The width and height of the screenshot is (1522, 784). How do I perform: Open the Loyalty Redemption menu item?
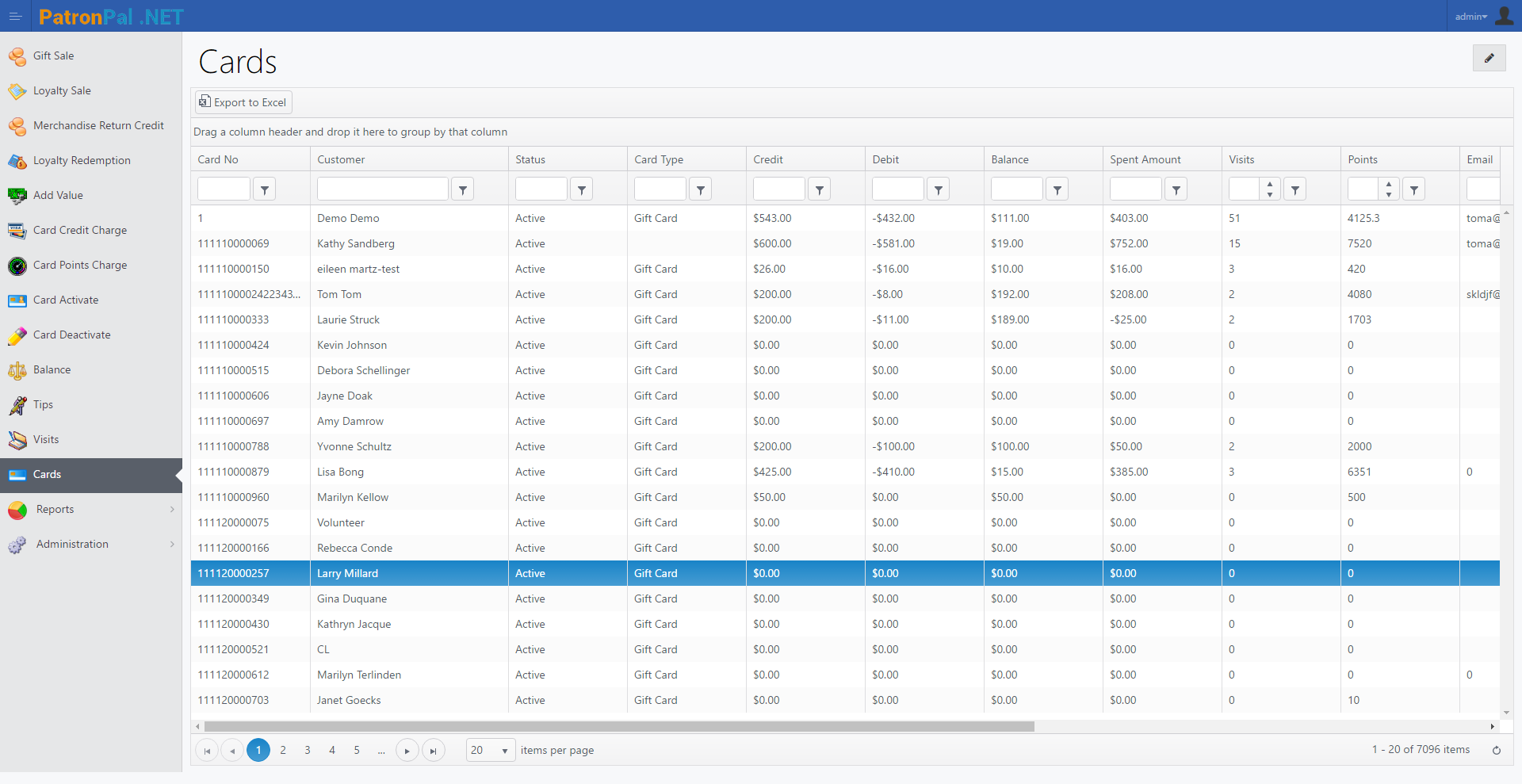pos(91,161)
